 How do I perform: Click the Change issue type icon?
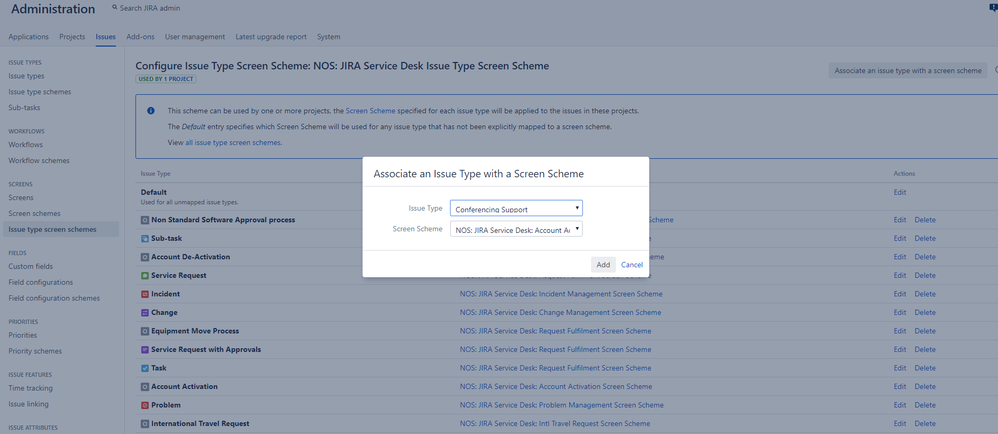pos(144,312)
